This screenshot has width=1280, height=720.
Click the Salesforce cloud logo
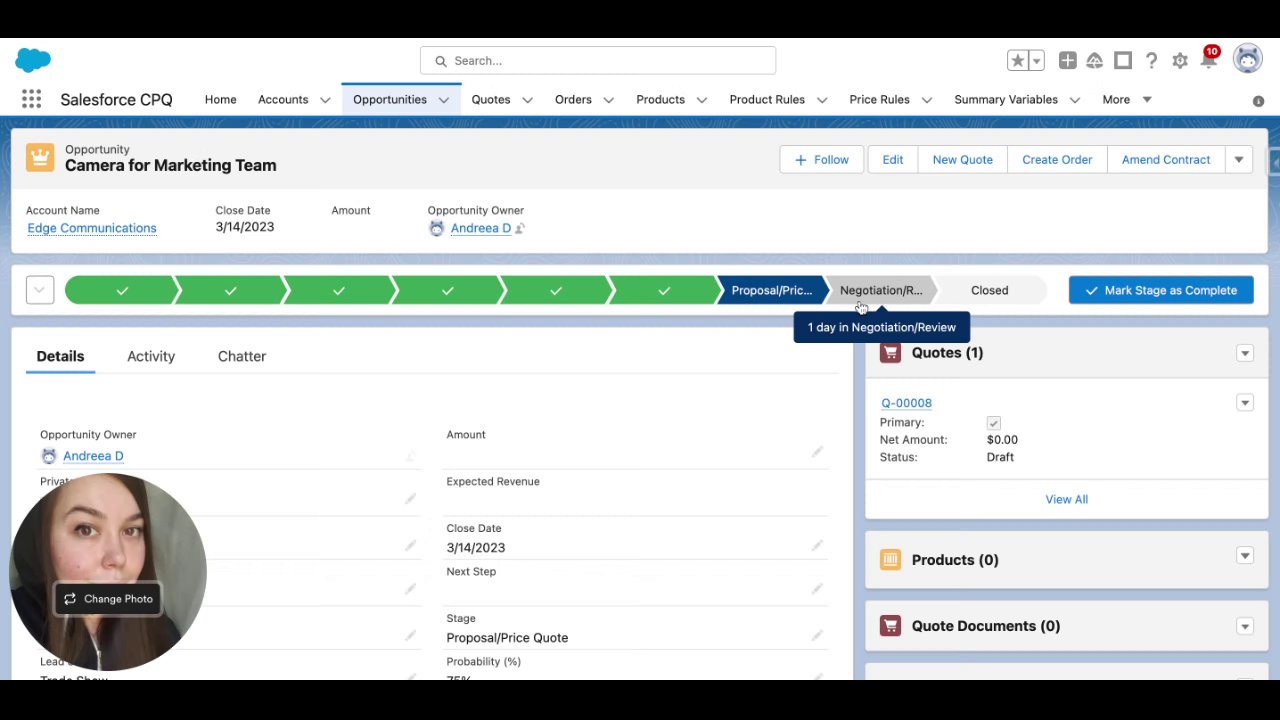coord(33,60)
